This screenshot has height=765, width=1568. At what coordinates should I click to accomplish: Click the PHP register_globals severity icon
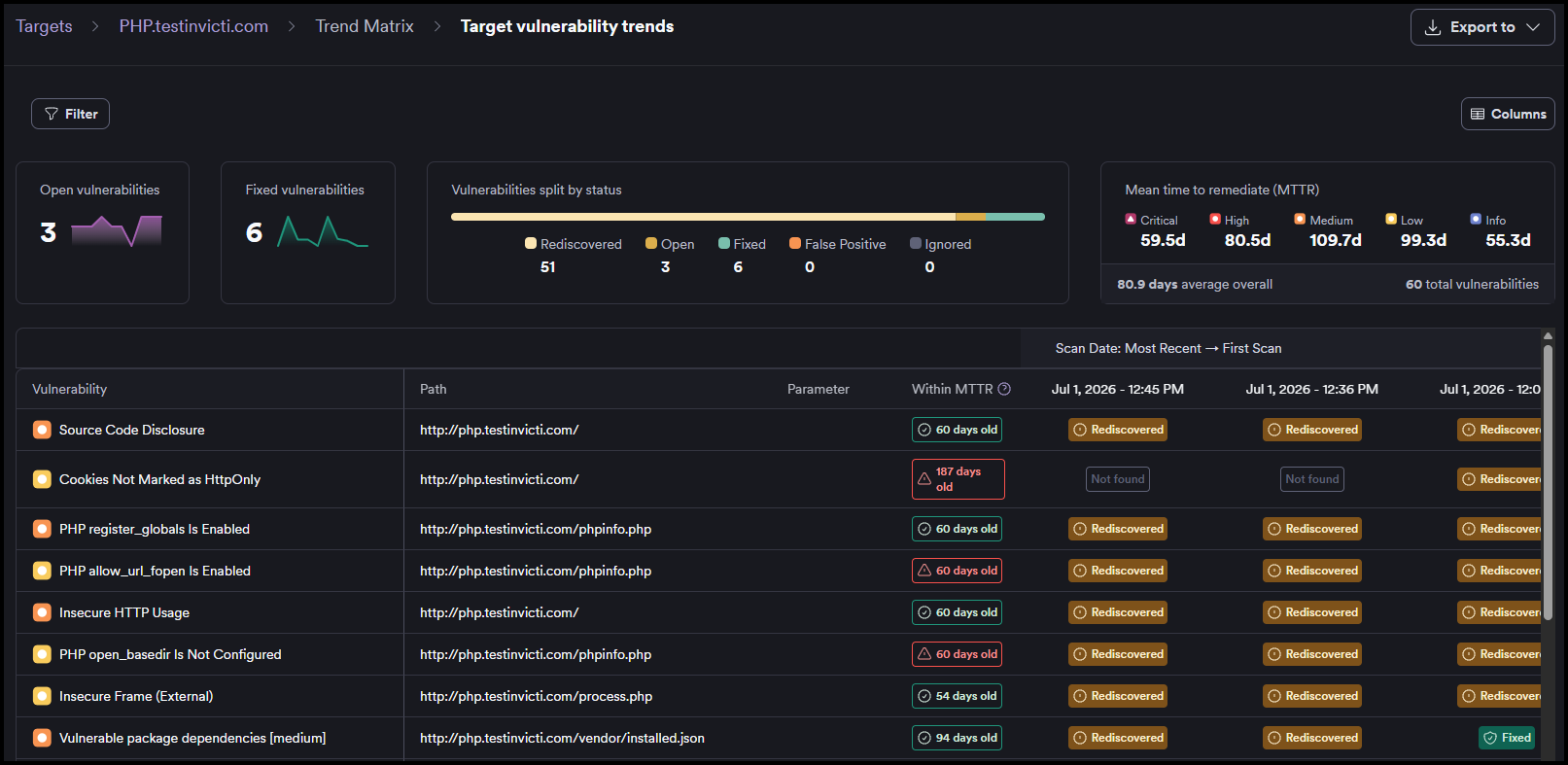tap(42, 529)
